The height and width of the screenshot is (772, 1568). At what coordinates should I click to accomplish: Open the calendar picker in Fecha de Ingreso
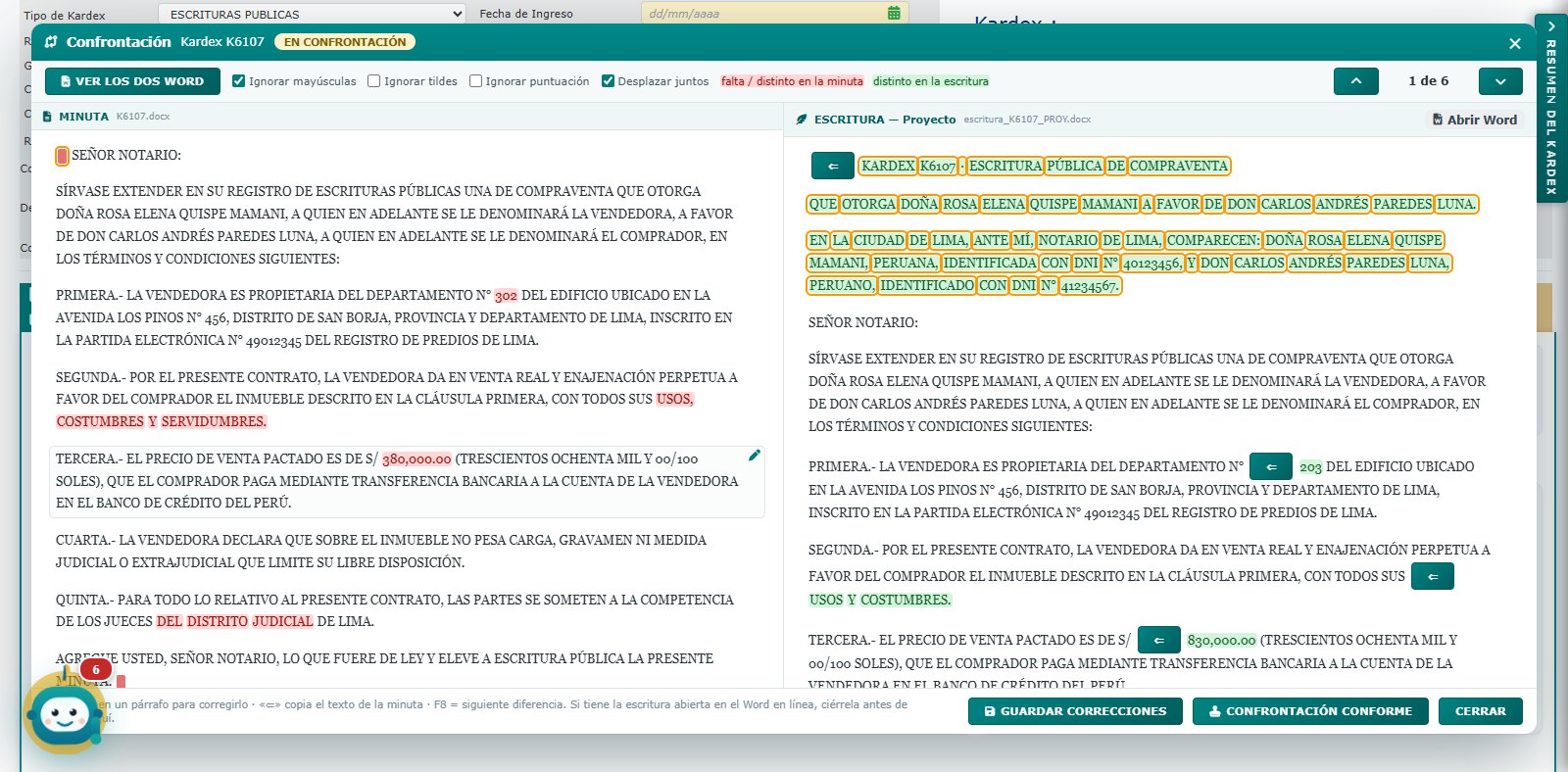tap(894, 14)
